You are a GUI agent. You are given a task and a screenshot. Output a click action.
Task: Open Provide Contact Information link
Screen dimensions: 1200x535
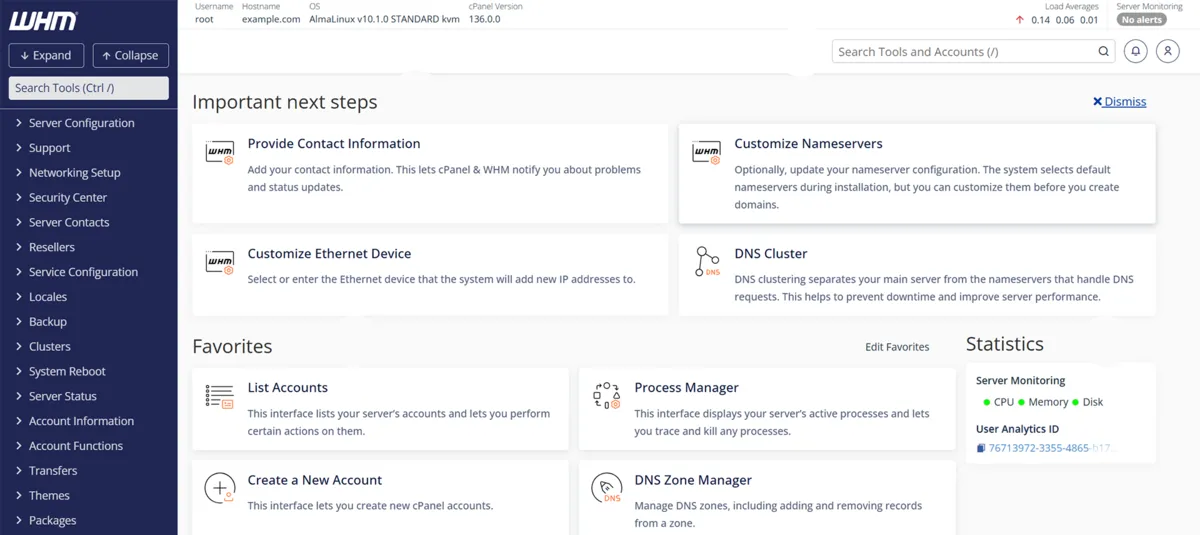[334, 143]
